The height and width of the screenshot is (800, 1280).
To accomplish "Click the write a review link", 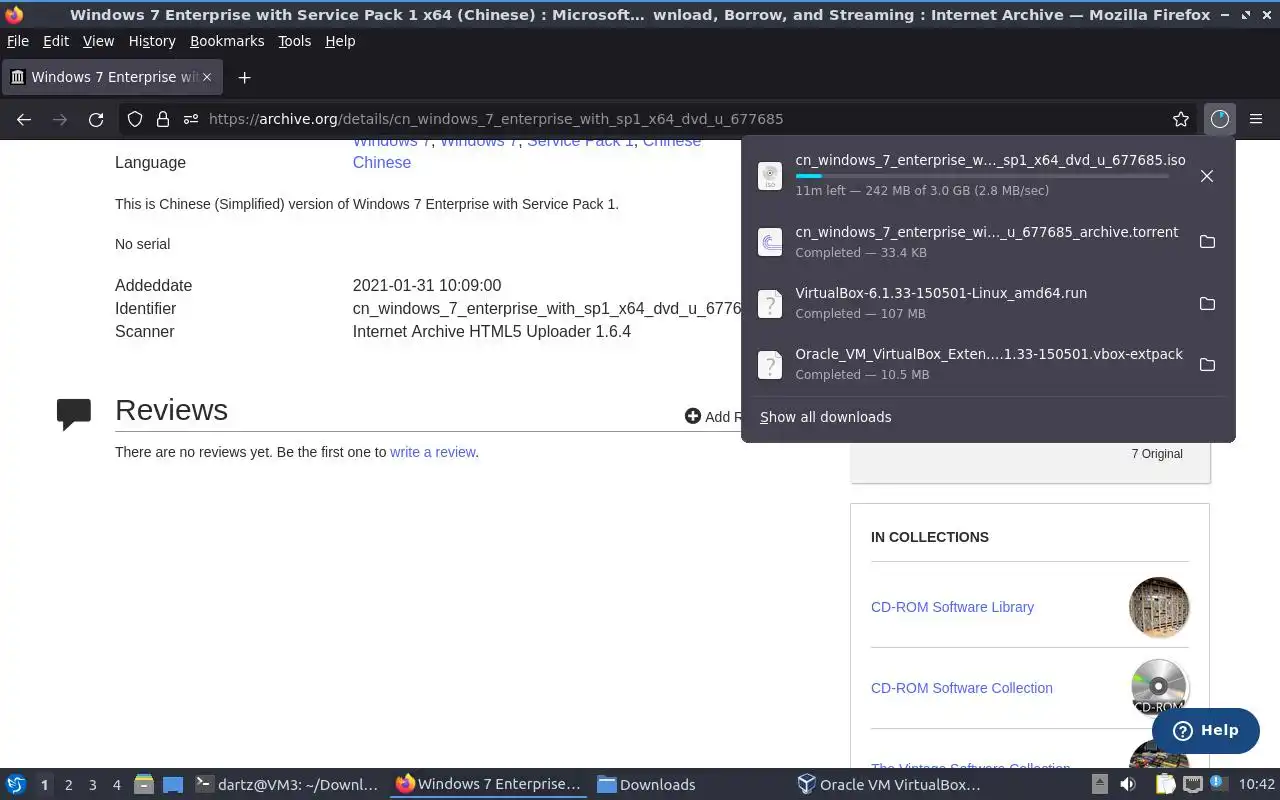I will pyautogui.click(x=432, y=452).
